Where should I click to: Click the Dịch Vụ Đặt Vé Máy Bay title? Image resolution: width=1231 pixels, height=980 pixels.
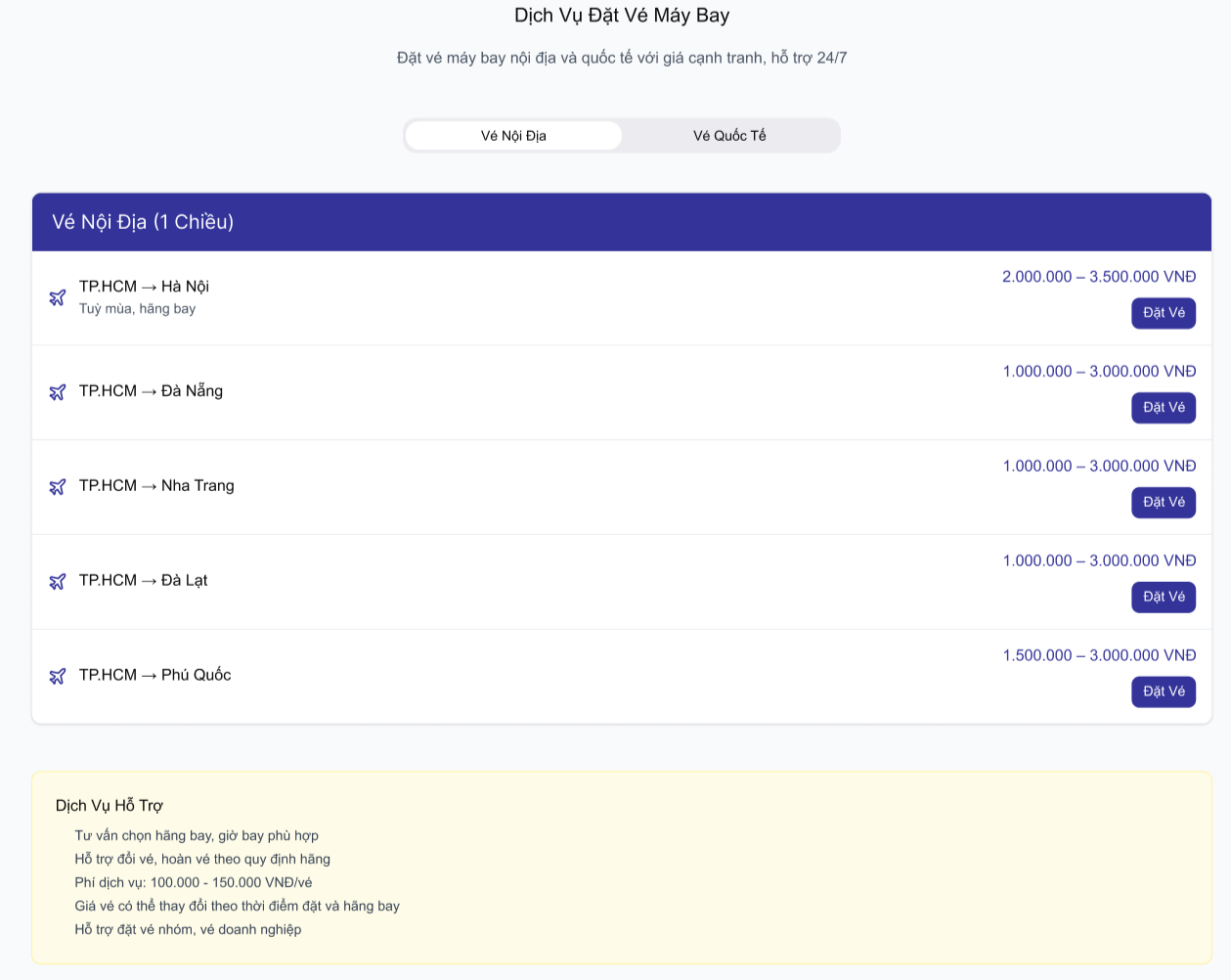coord(622,16)
